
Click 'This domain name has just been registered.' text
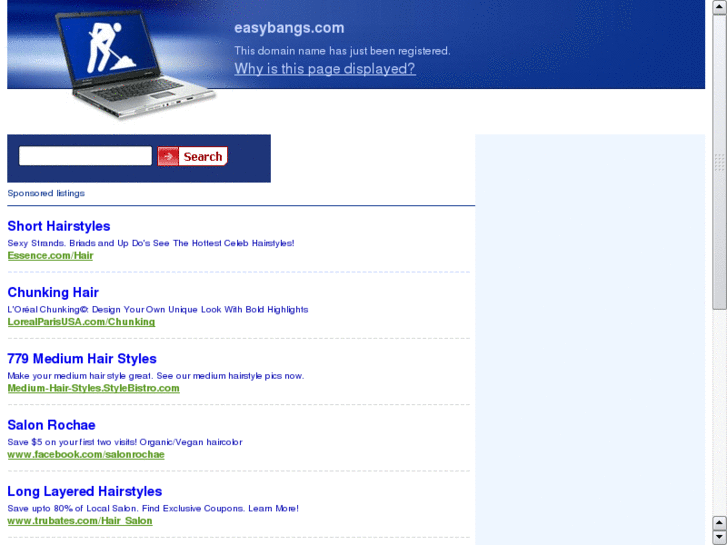click(342, 51)
